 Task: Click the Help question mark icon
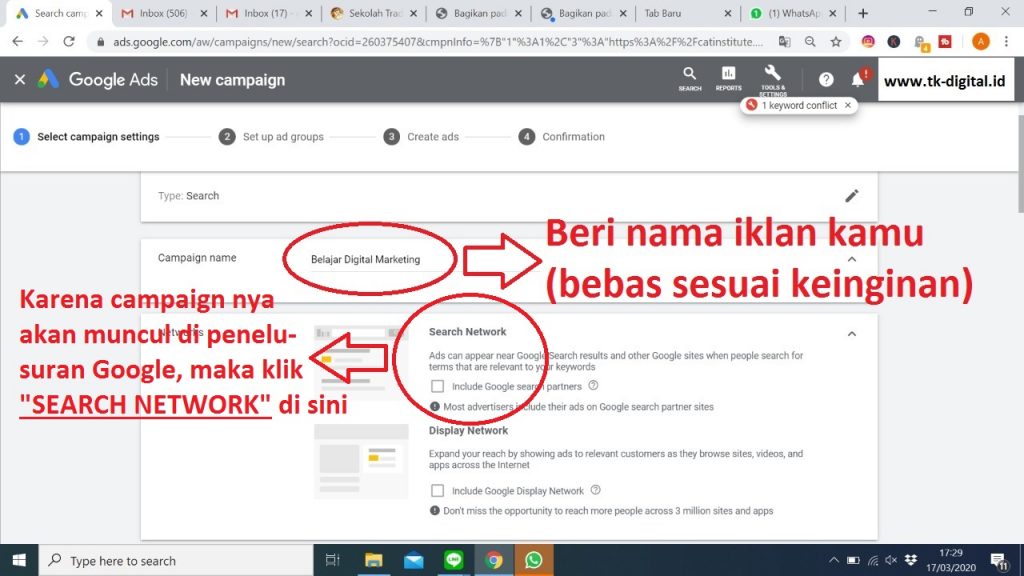tap(826, 80)
